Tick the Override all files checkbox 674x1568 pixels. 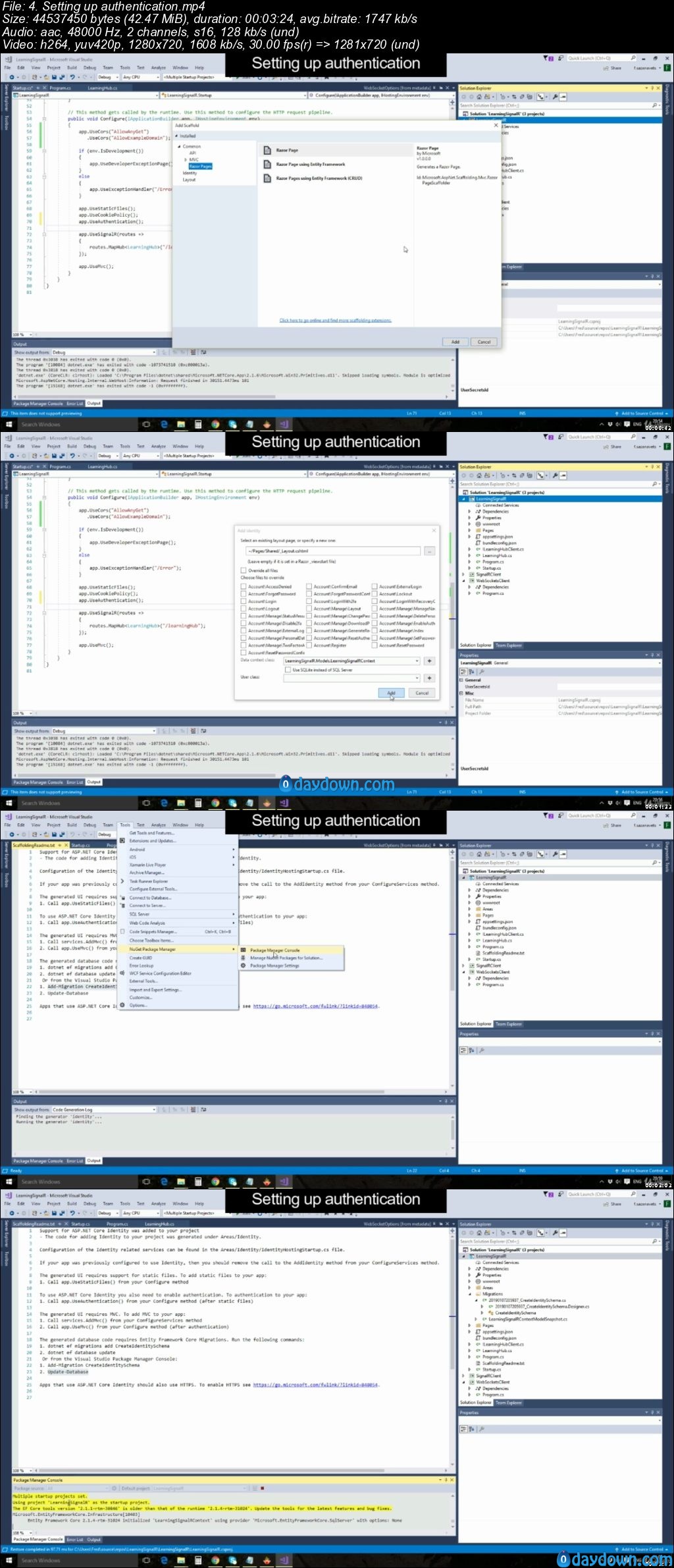pos(244,570)
